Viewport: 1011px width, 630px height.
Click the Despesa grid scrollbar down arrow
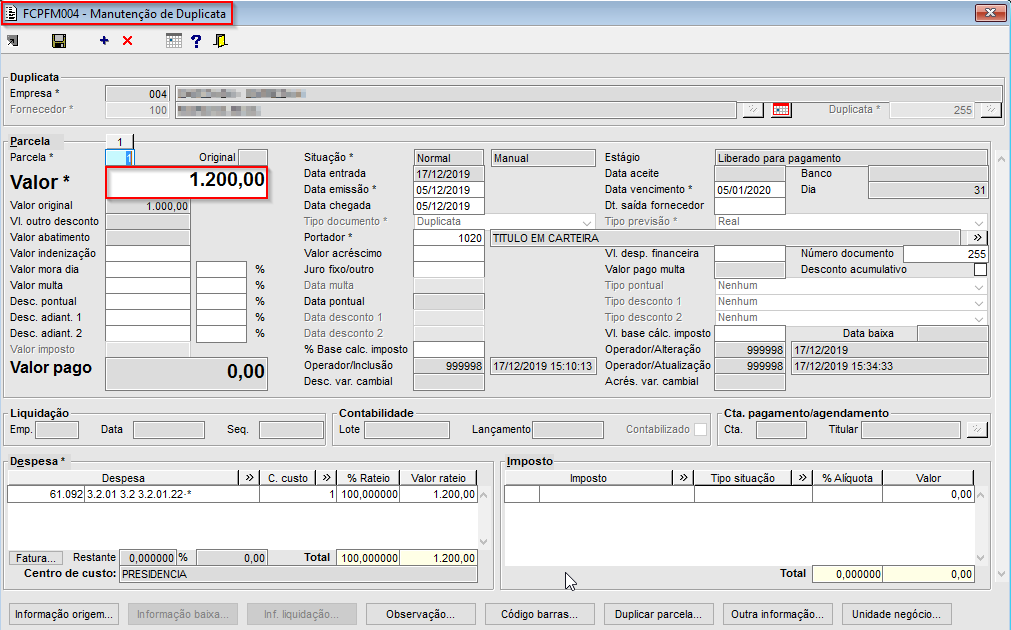pyautogui.click(x=484, y=542)
